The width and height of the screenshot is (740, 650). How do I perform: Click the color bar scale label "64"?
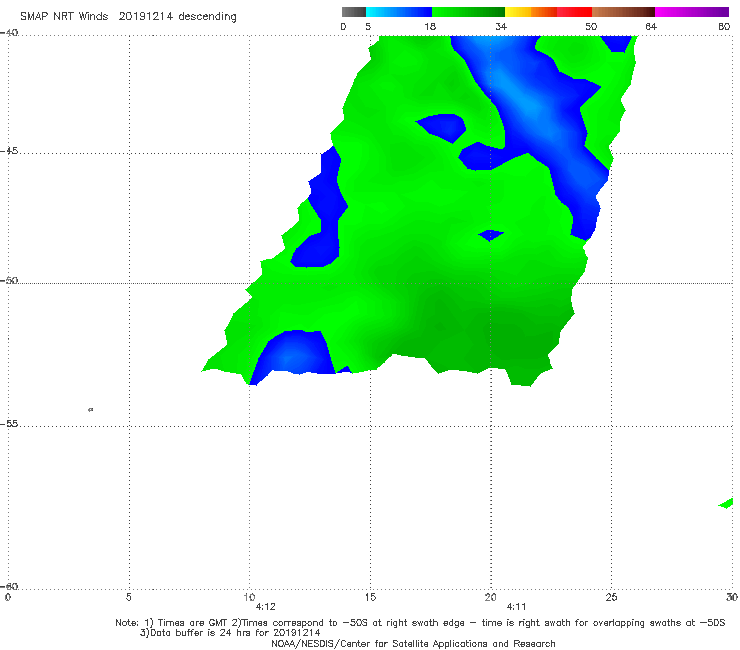(x=651, y=26)
